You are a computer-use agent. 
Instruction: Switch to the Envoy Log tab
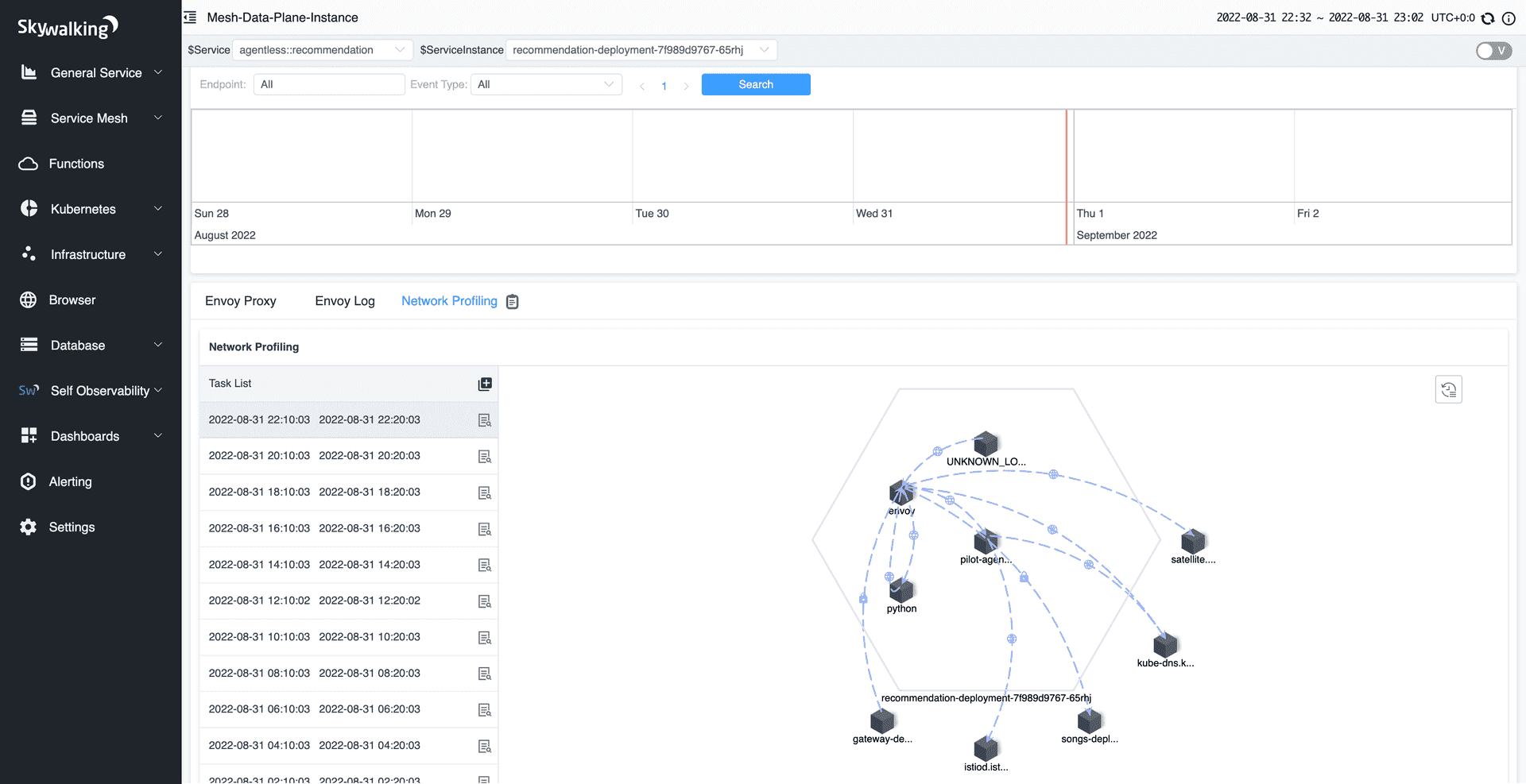pos(344,301)
